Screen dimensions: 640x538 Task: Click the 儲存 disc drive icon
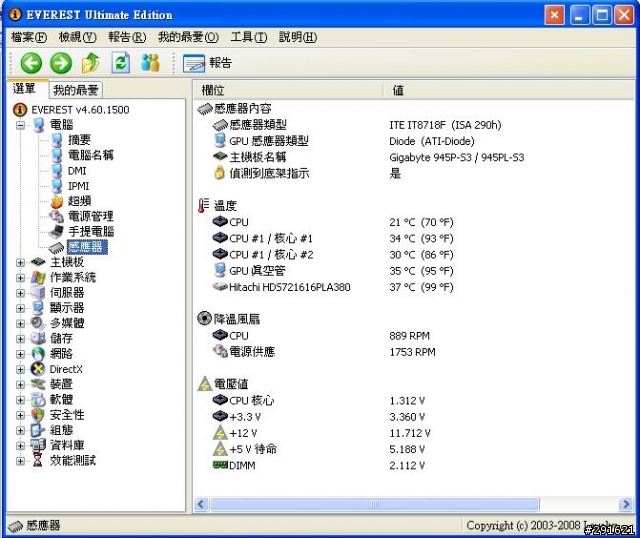[x=38, y=338]
